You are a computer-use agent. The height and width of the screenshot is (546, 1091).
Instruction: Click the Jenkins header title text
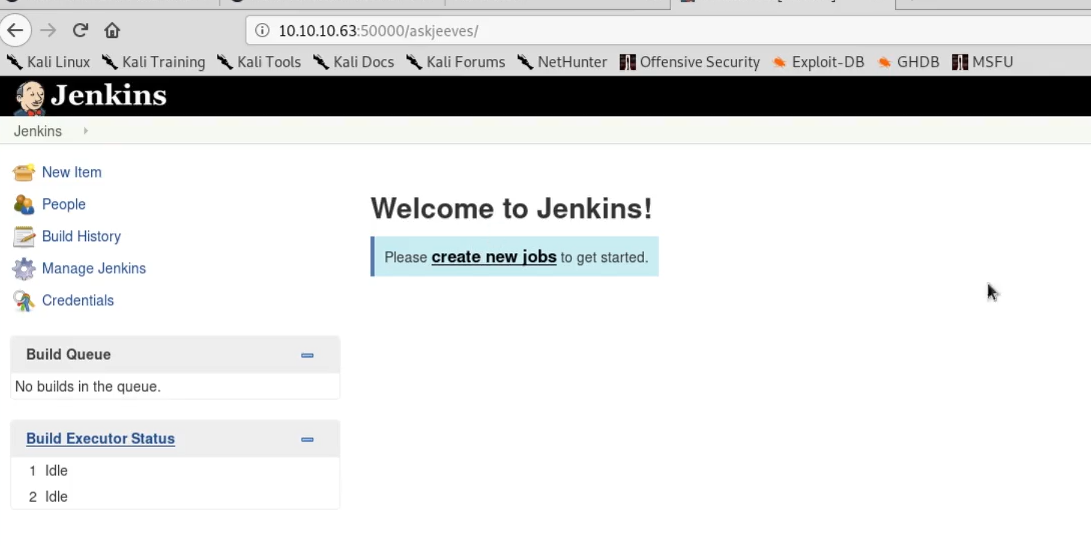(109, 95)
